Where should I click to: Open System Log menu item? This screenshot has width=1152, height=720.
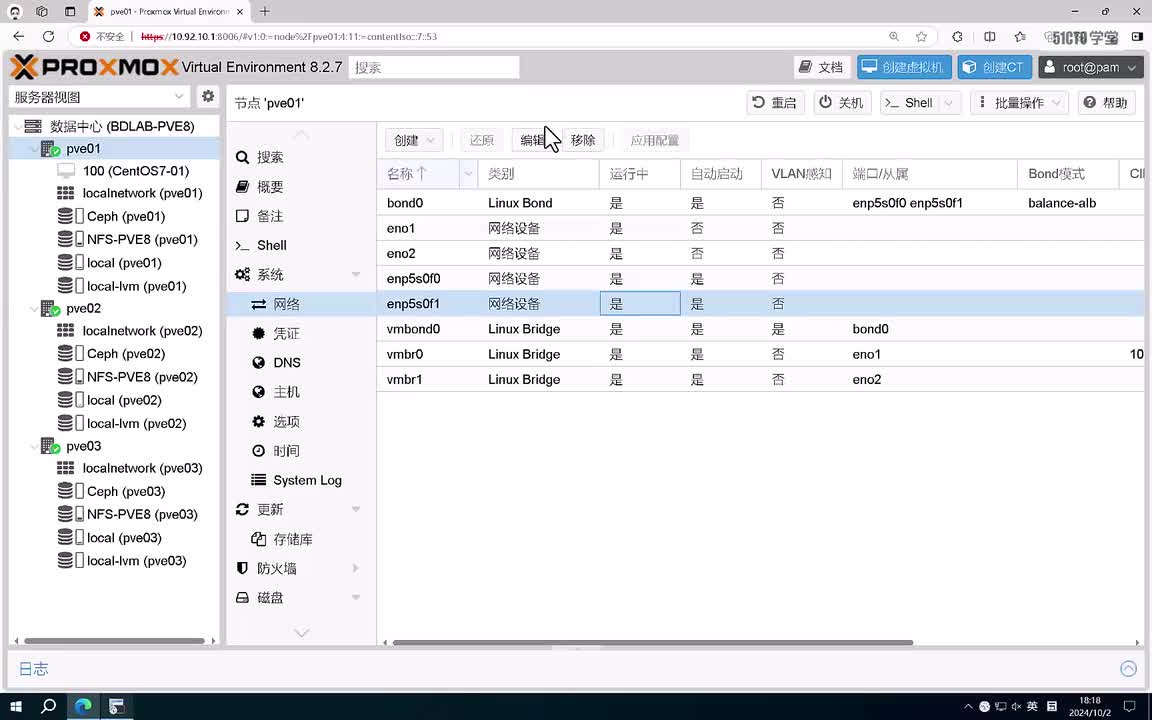pos(302,480)
